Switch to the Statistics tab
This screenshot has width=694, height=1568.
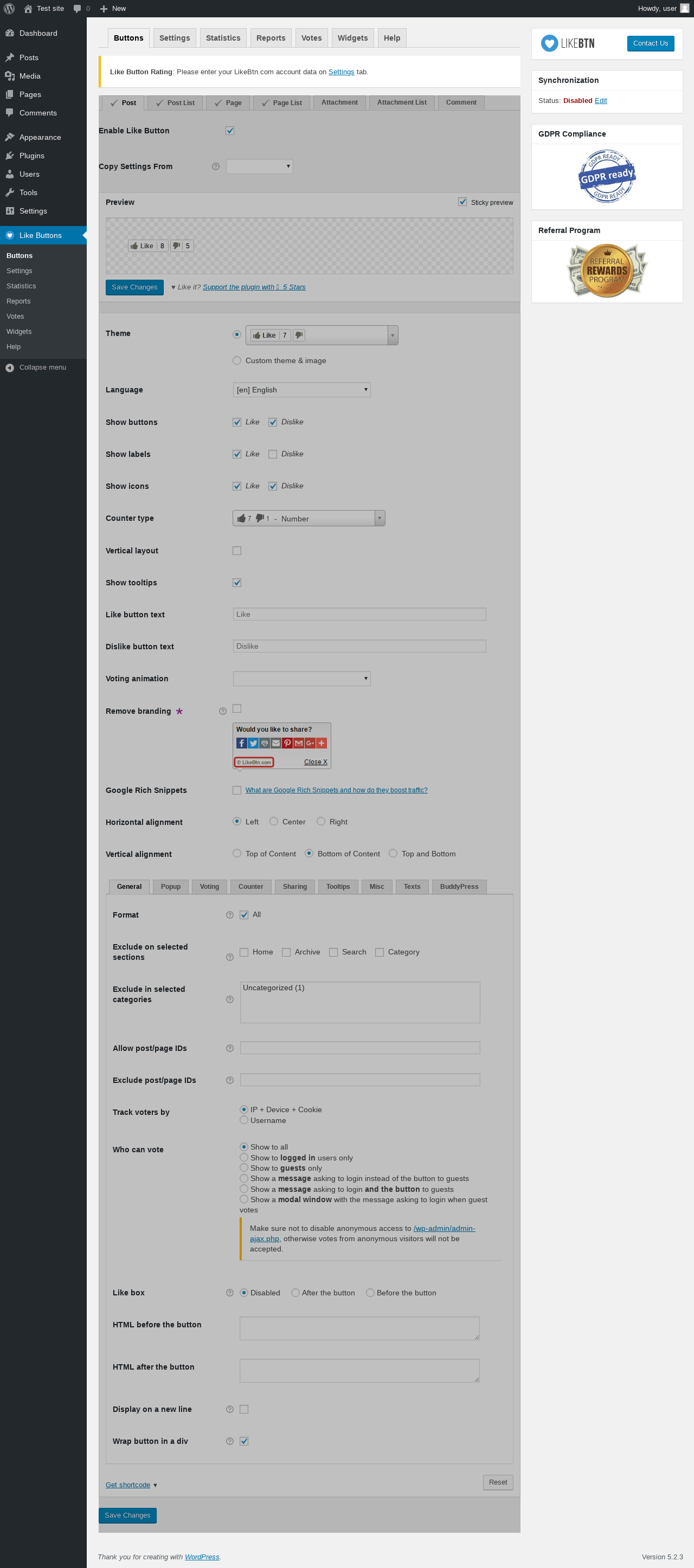click(223, 38)
